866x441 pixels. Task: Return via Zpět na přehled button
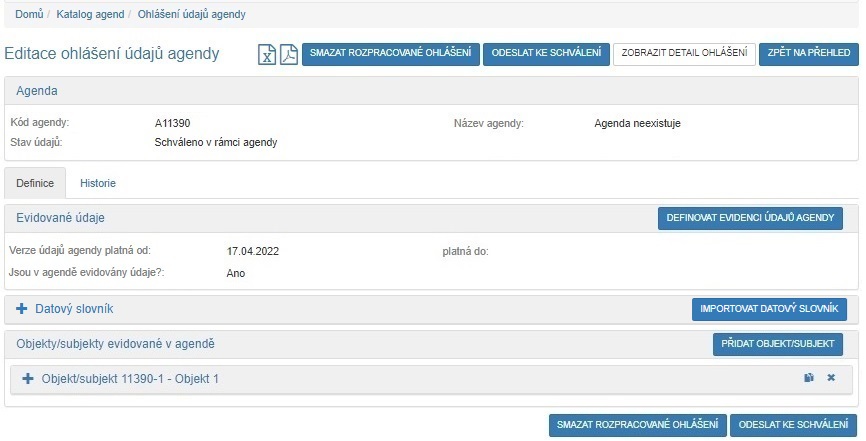point(809,54)
